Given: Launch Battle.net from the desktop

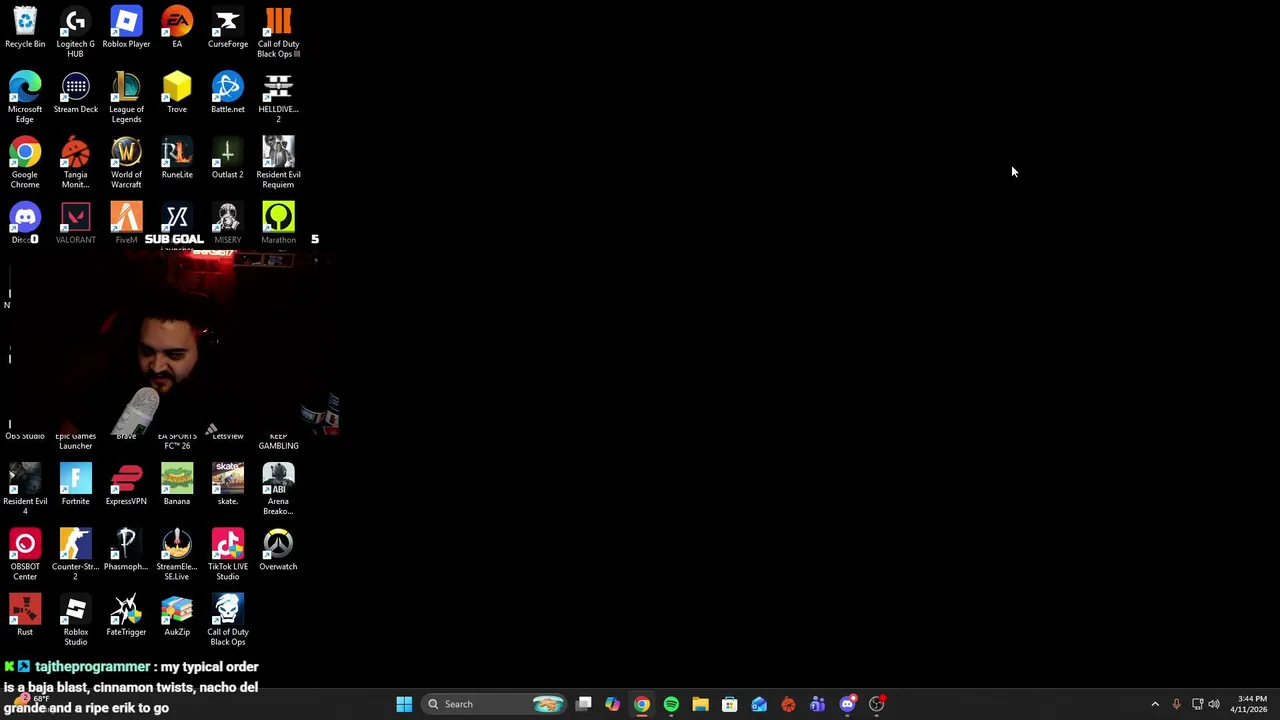Looking at the screenshot, I should [228, 93].
